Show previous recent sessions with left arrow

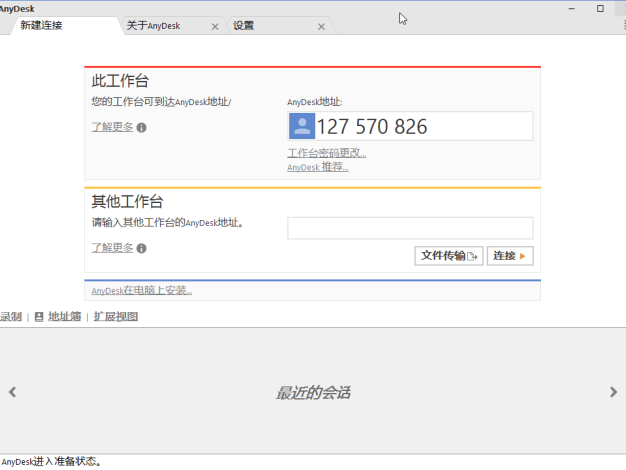tap(12, 392)
